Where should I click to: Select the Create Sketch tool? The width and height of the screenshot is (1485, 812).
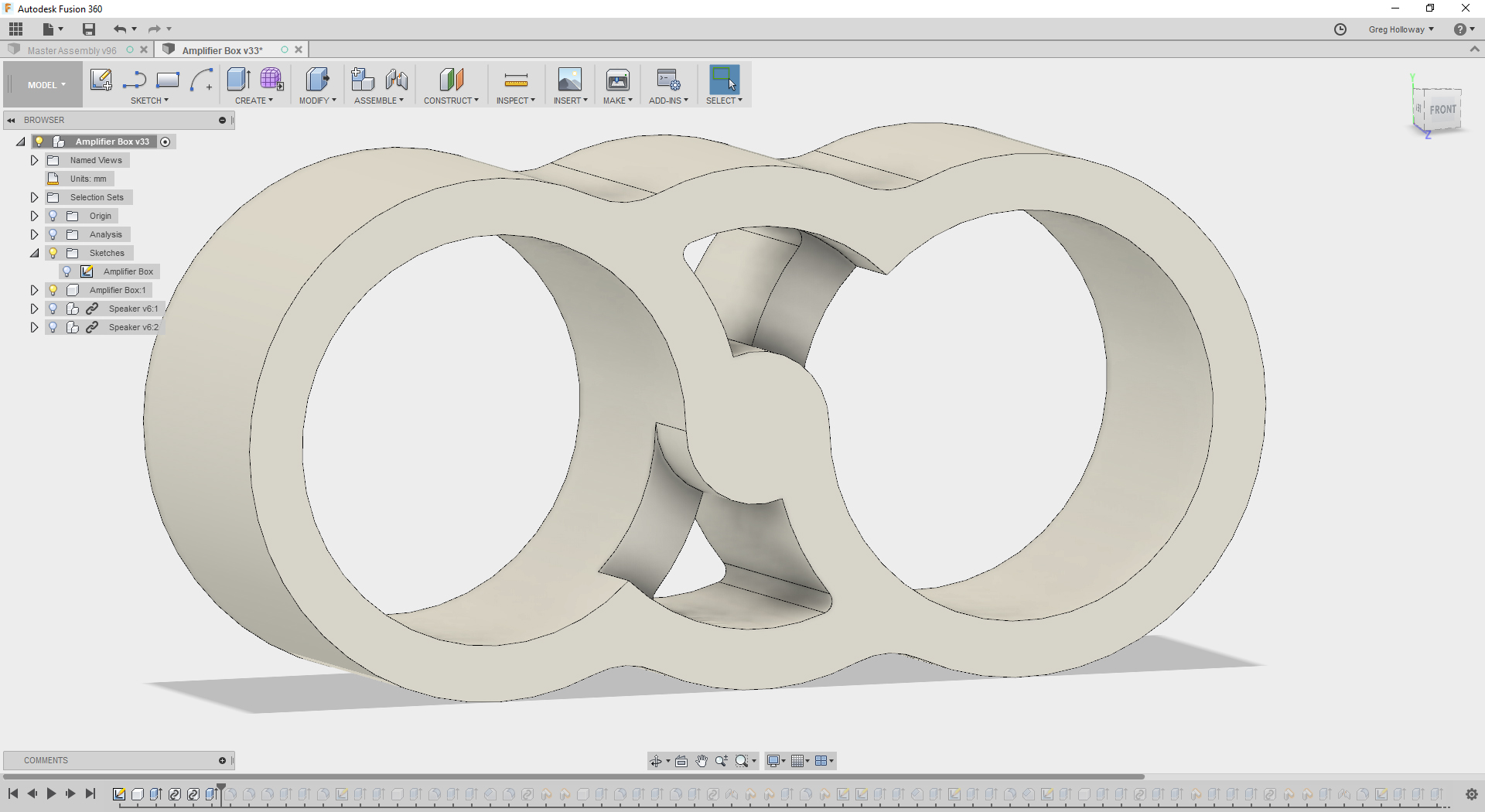click(x=101, y=80)
